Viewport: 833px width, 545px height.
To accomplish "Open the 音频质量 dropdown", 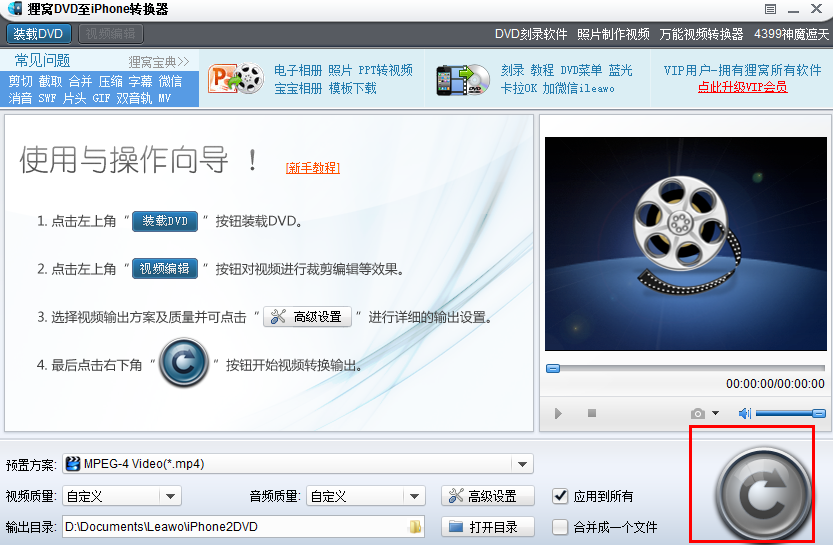I will coord(414,497).
